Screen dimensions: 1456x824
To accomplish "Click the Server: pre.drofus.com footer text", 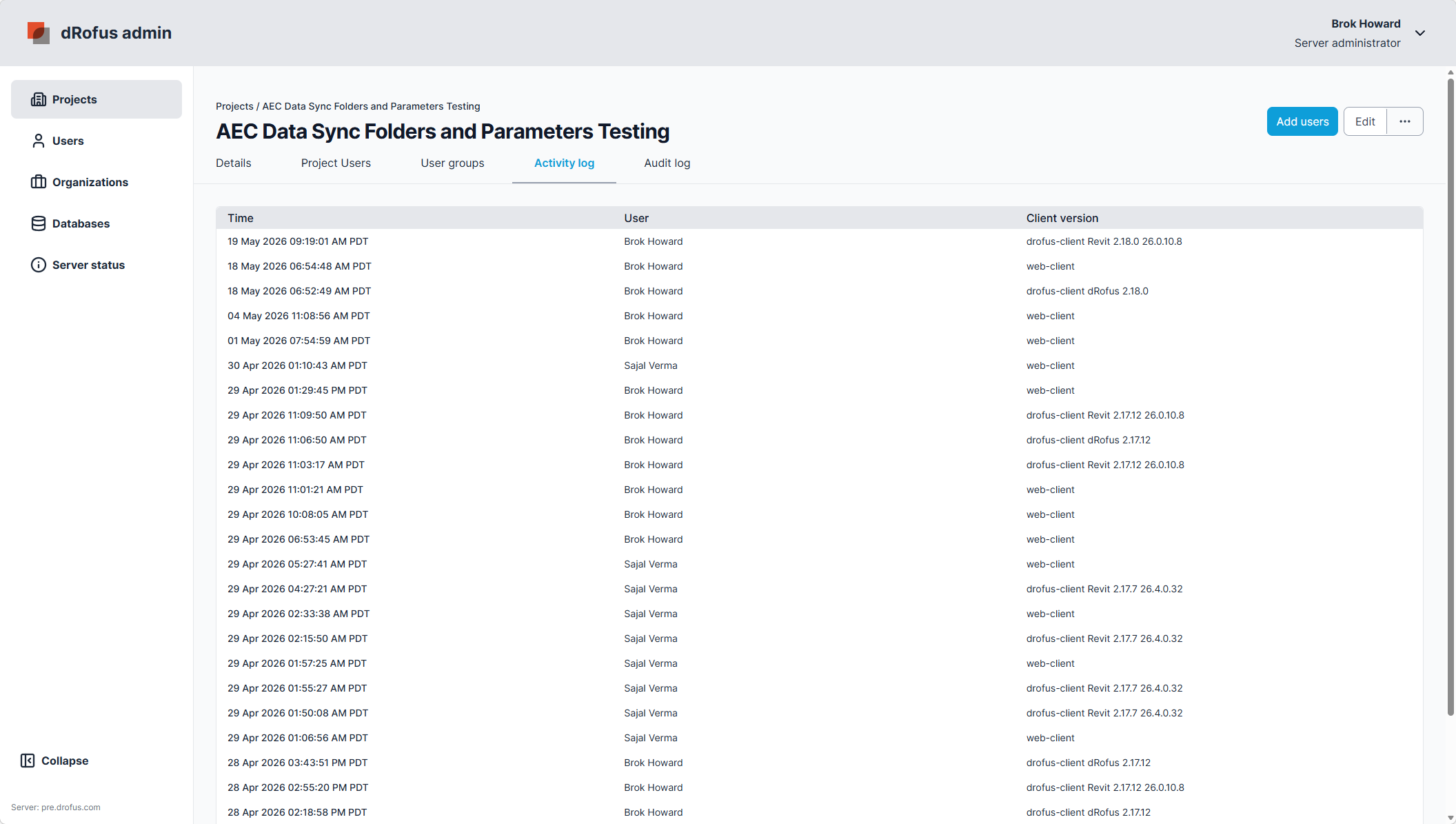I will click(x=56, y=807).
